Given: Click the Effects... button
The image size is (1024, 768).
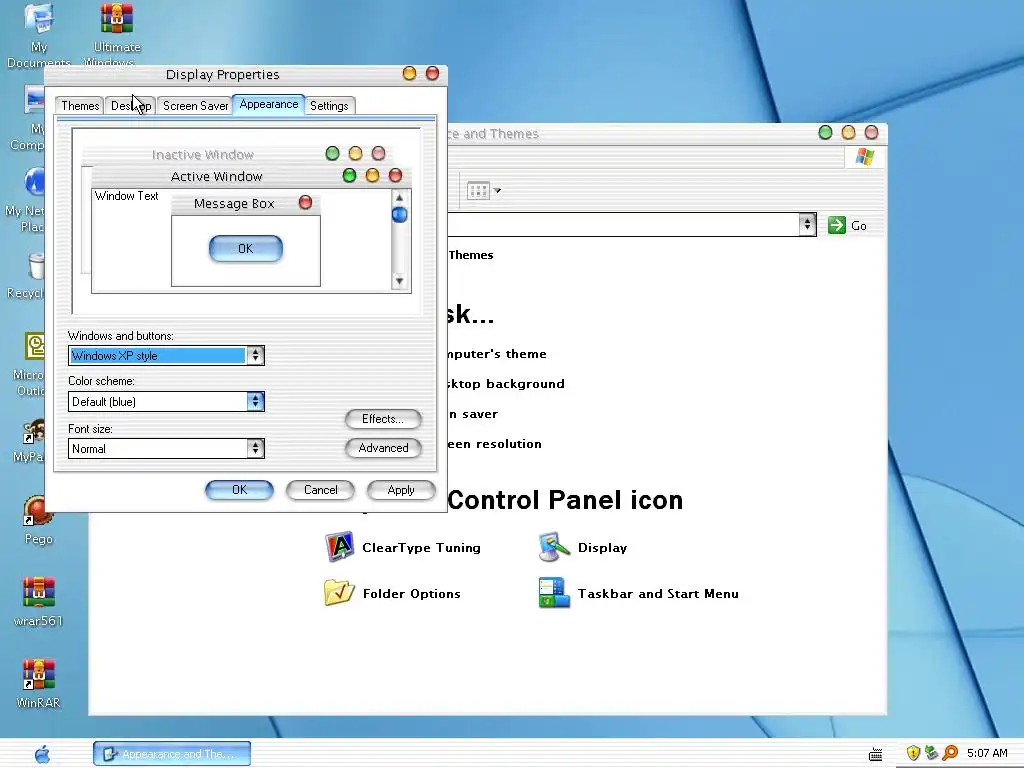Looking at the screenshot, I should pyautogui.click(x=383, y=419).
